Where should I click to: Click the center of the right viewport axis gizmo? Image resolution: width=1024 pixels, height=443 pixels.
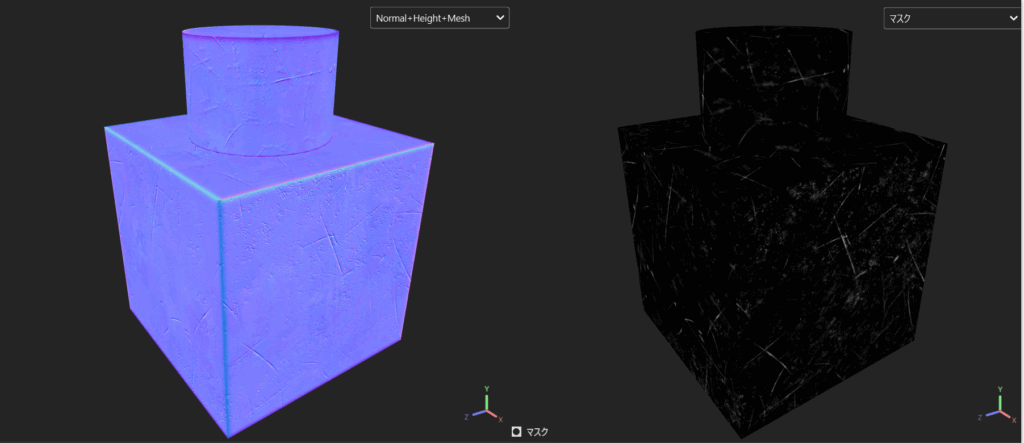[1000, 409]
